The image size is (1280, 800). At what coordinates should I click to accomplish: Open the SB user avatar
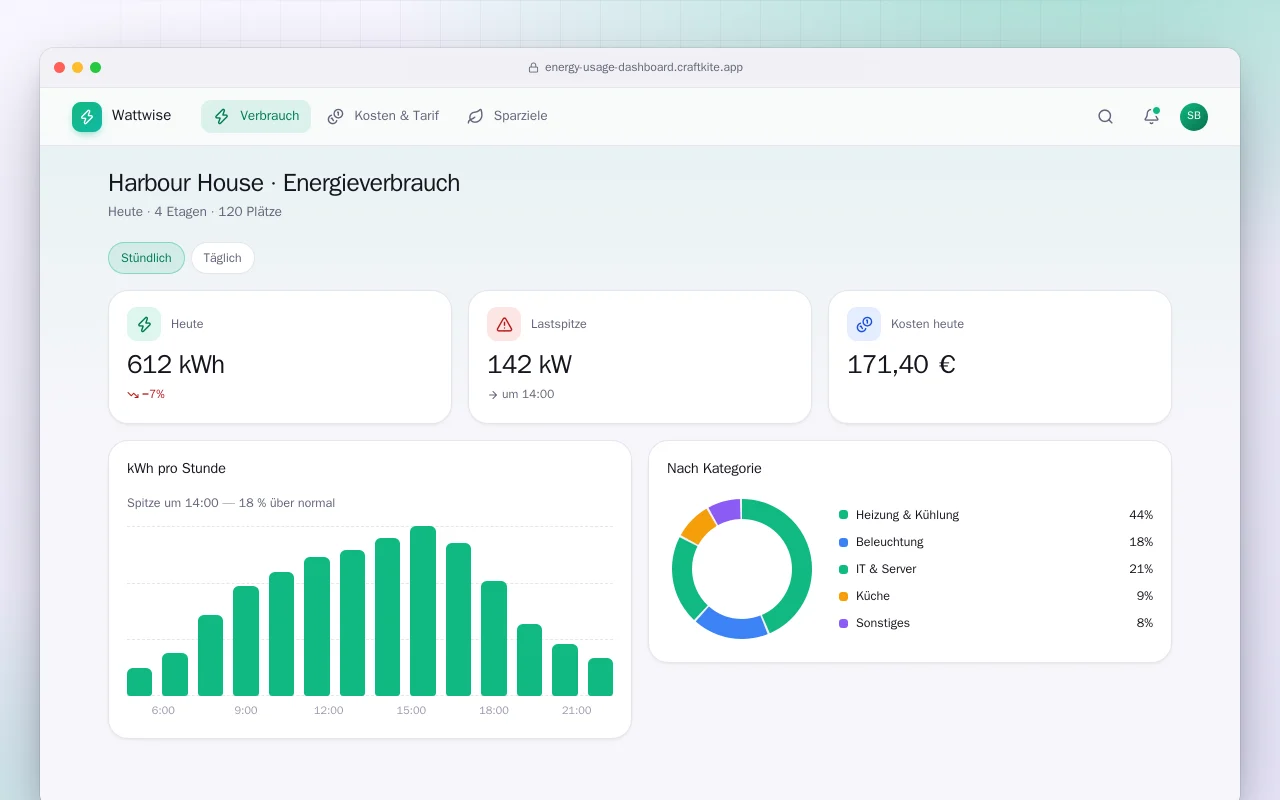[1194, 116]
